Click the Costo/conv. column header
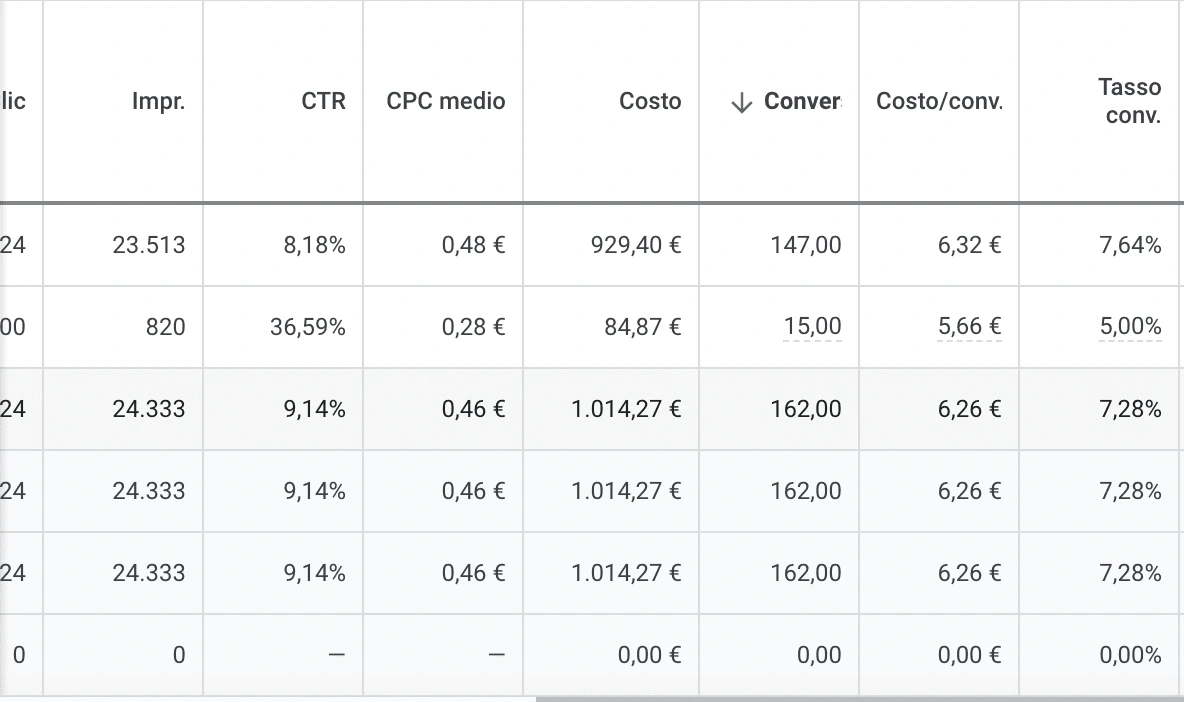This screenshot has height=702, width=1184. click(x=939, y=101)
